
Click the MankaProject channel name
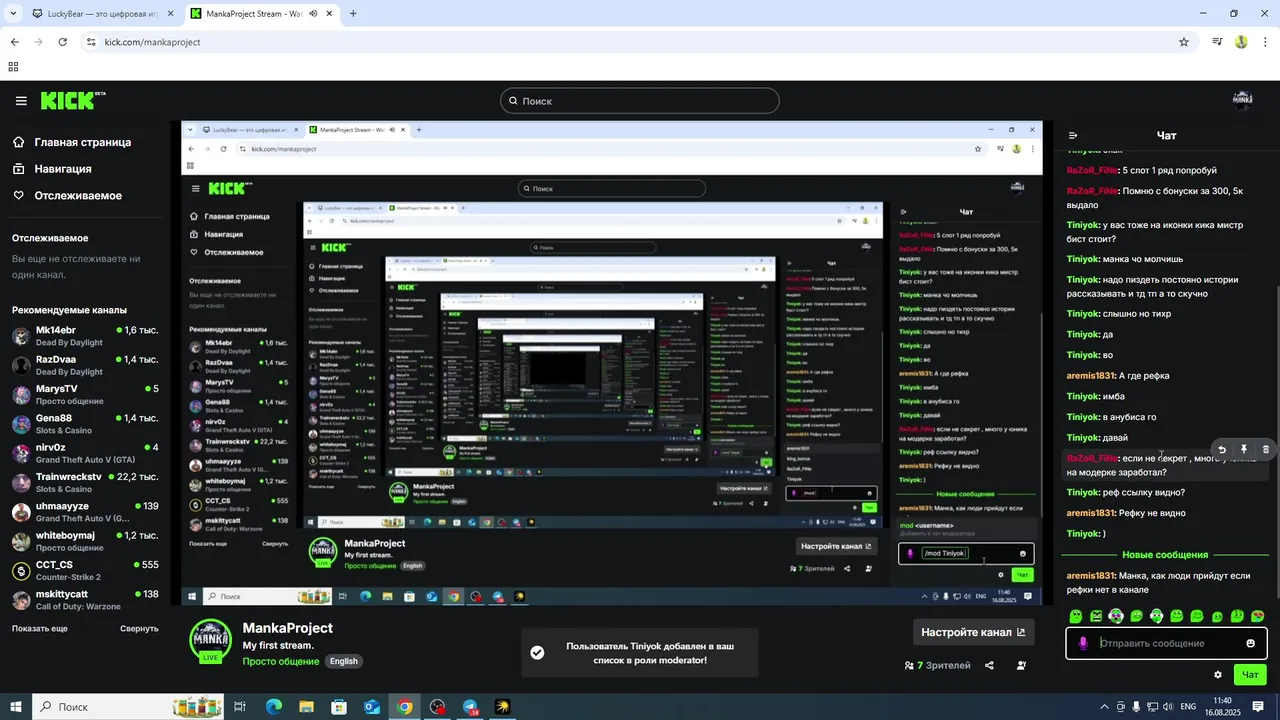[288, 628]
